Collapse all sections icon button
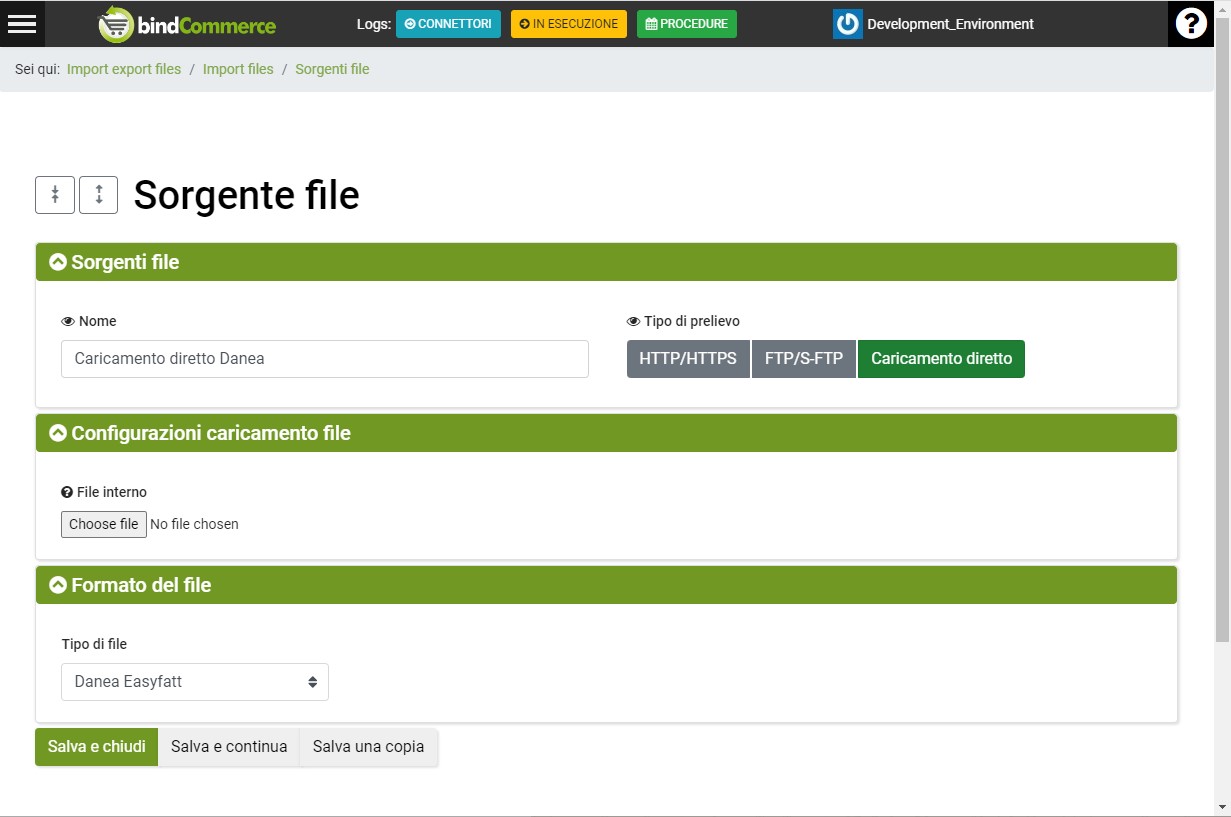Screen dimensions: 1231x817 click(55, 195)
